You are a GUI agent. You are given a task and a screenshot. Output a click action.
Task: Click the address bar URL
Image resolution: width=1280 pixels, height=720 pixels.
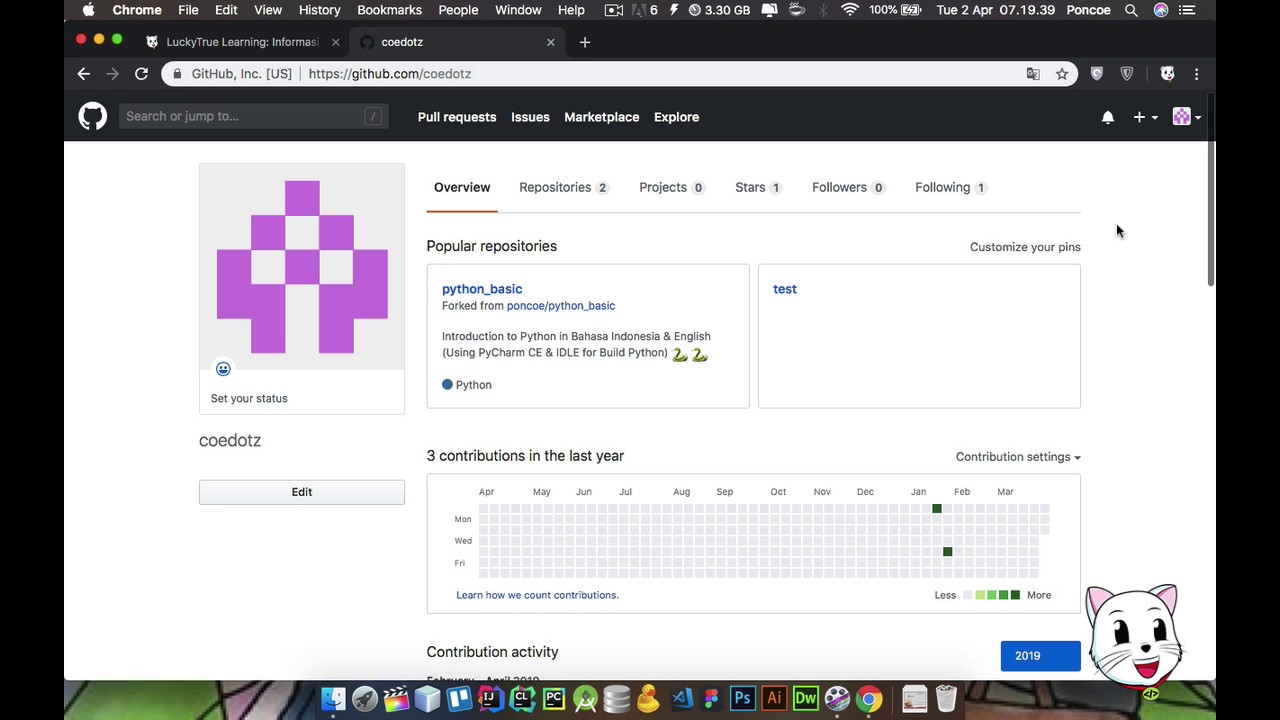pos(390,74)
